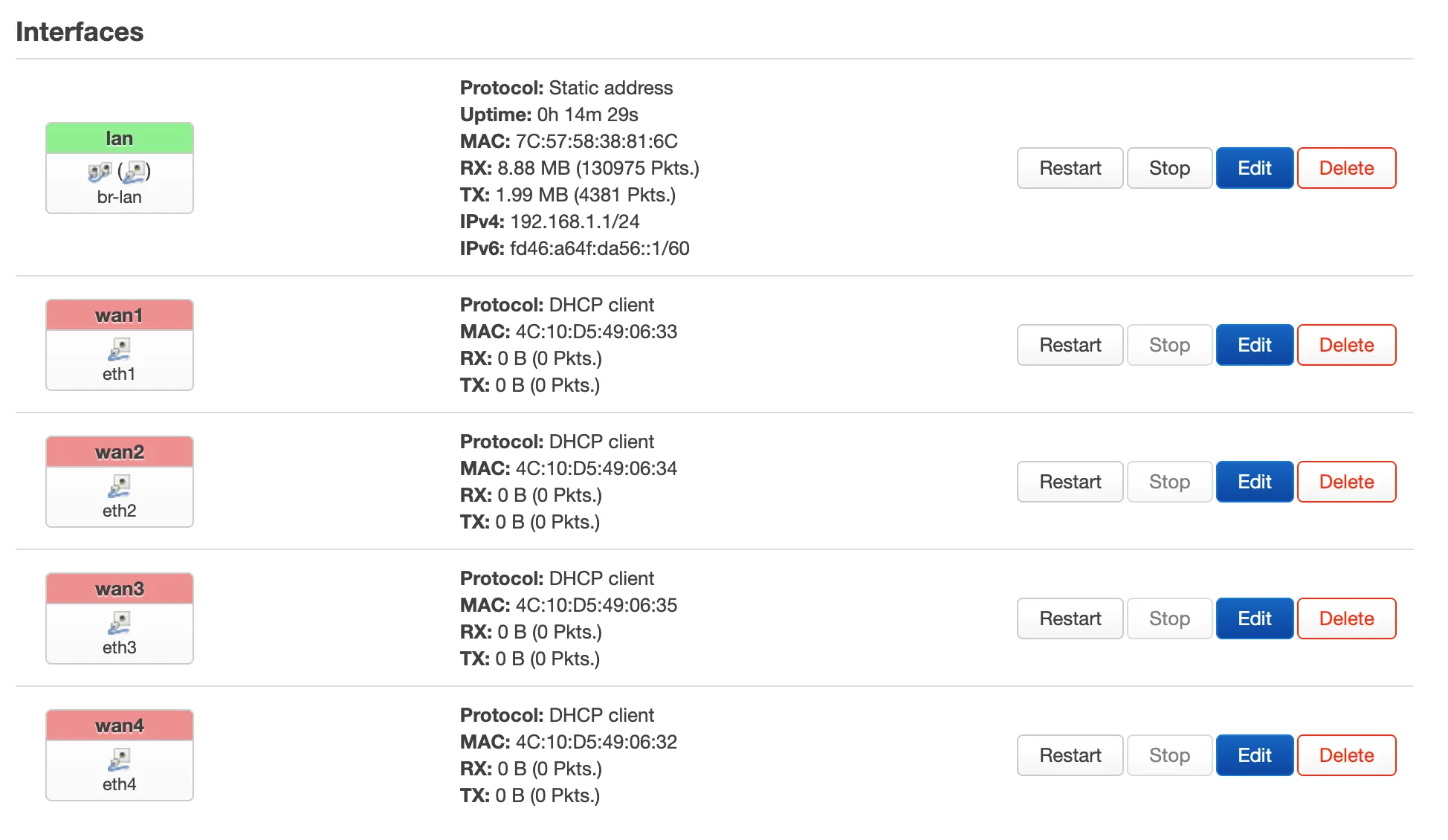Edit the wan4 interface
This screenshot has width=1448, height=840.
pyautogui.click(x=1254, y=755)
